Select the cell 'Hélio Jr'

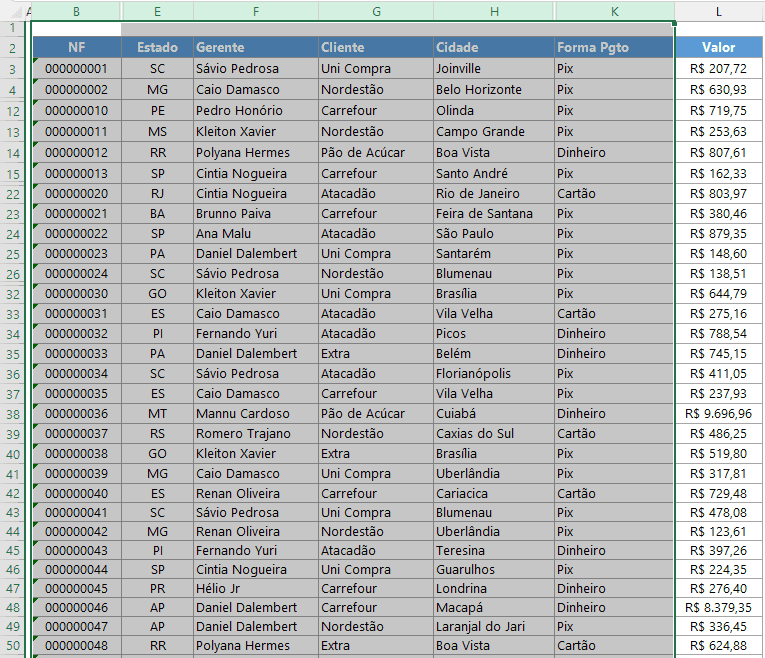coord(256,588)
